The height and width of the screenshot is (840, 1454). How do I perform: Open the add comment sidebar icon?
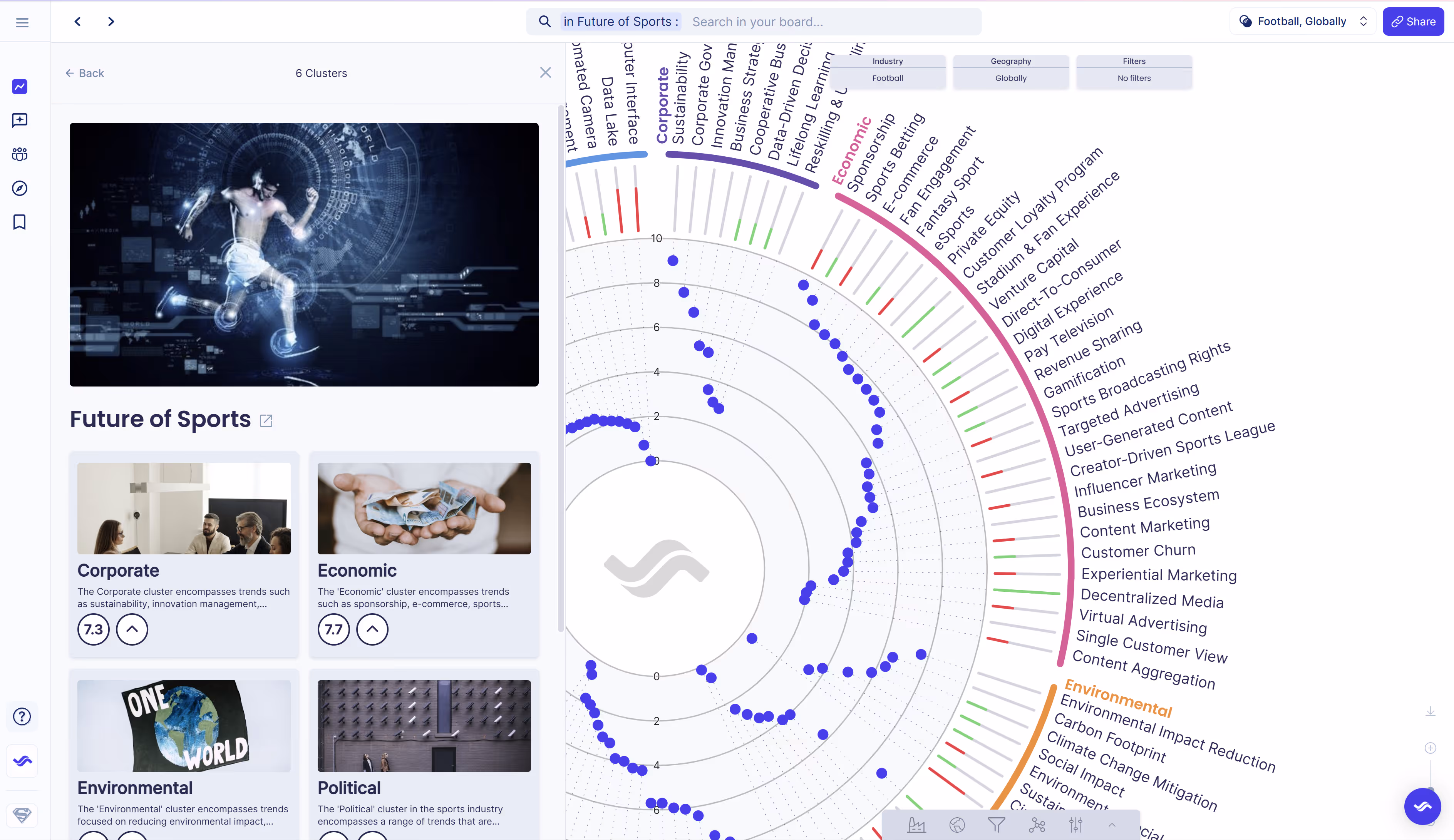(x=20, y=120)
